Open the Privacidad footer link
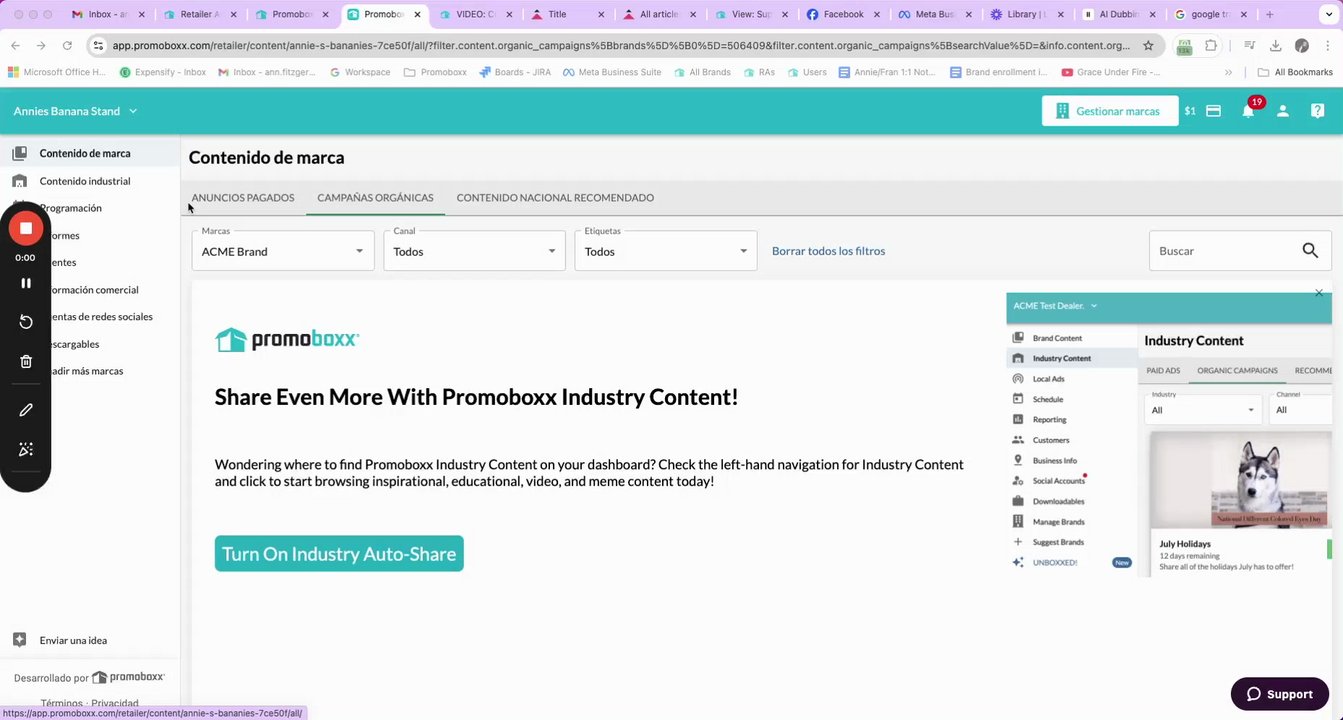The height and width of the screenshot is (720, 1343). pos(115,703)
